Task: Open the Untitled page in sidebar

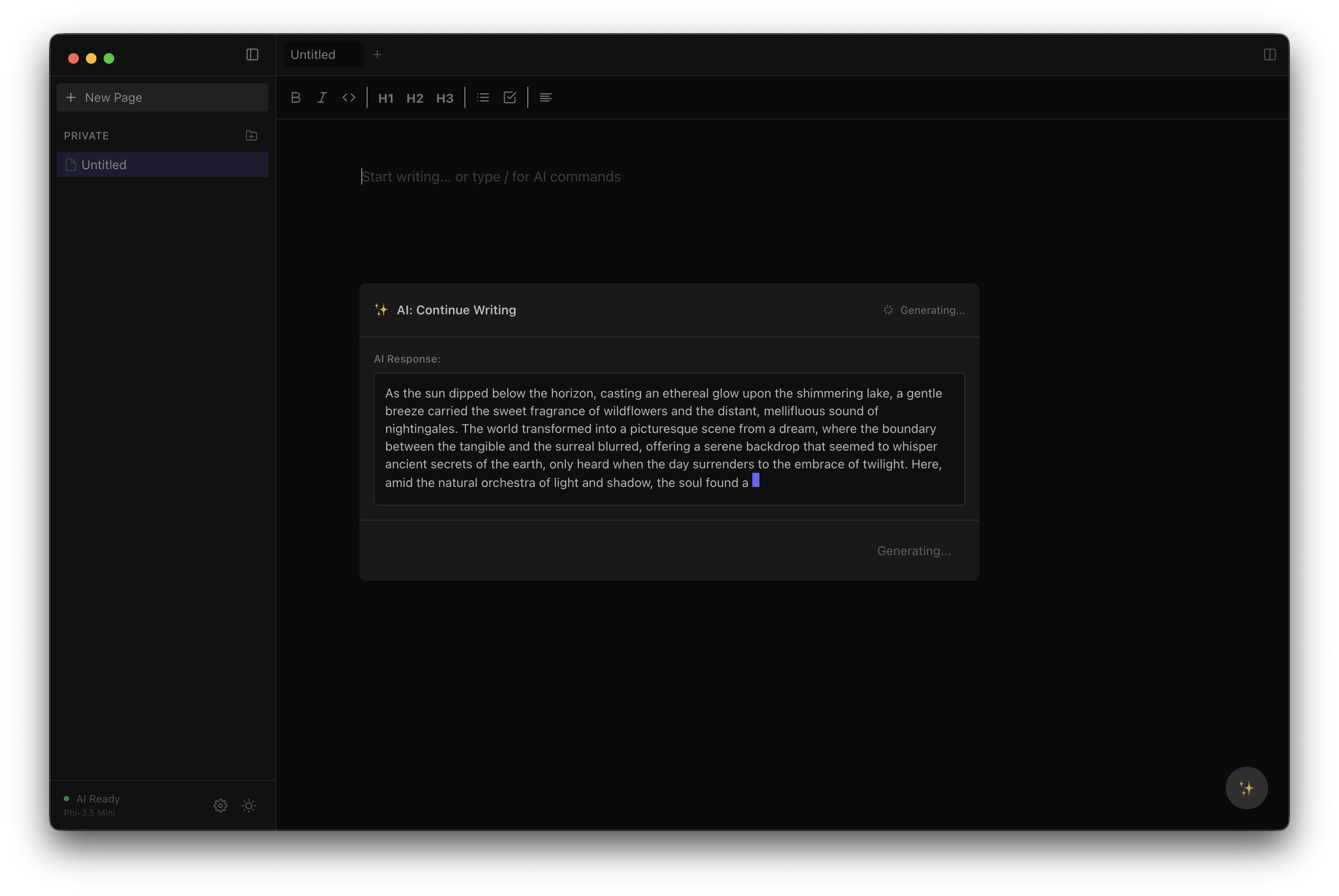Action: click(x=163, y=165)
